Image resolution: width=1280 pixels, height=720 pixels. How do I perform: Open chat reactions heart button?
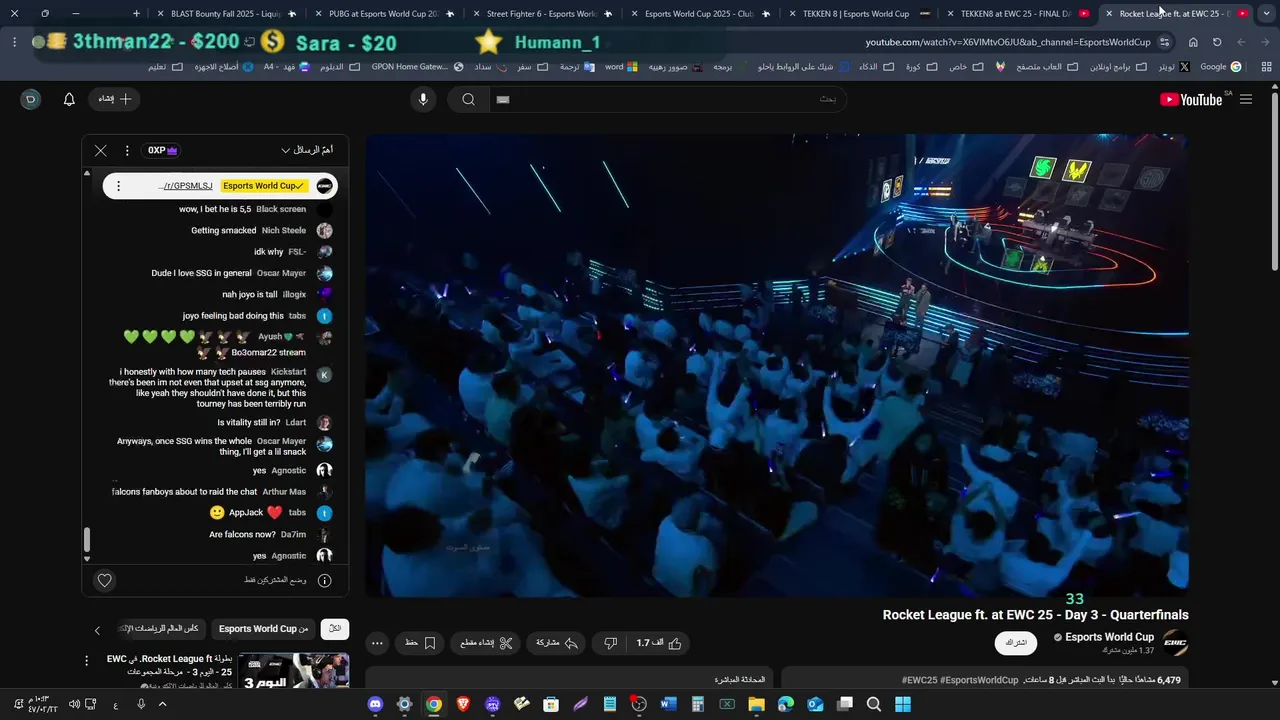tap(105, 580)
